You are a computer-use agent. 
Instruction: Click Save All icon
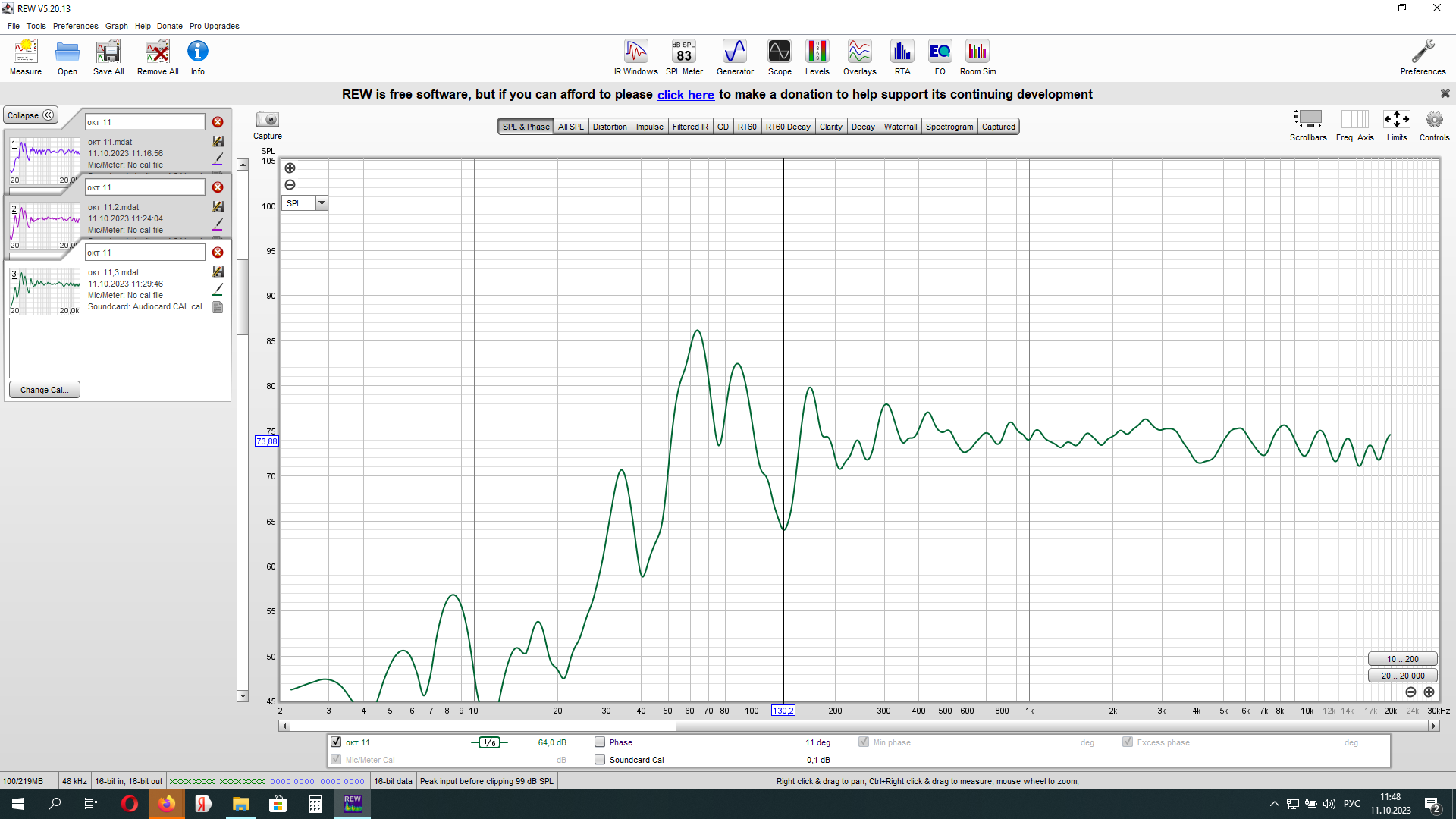pyautogui.click(x=108, y=58)
